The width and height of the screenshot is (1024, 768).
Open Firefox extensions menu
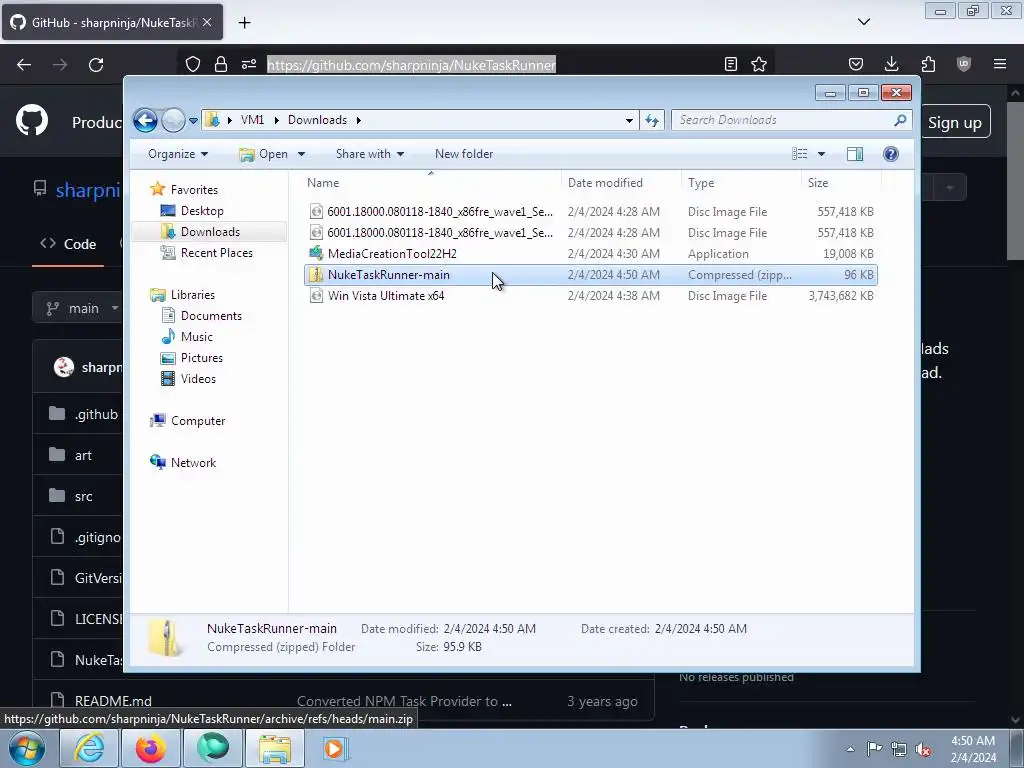928,64
